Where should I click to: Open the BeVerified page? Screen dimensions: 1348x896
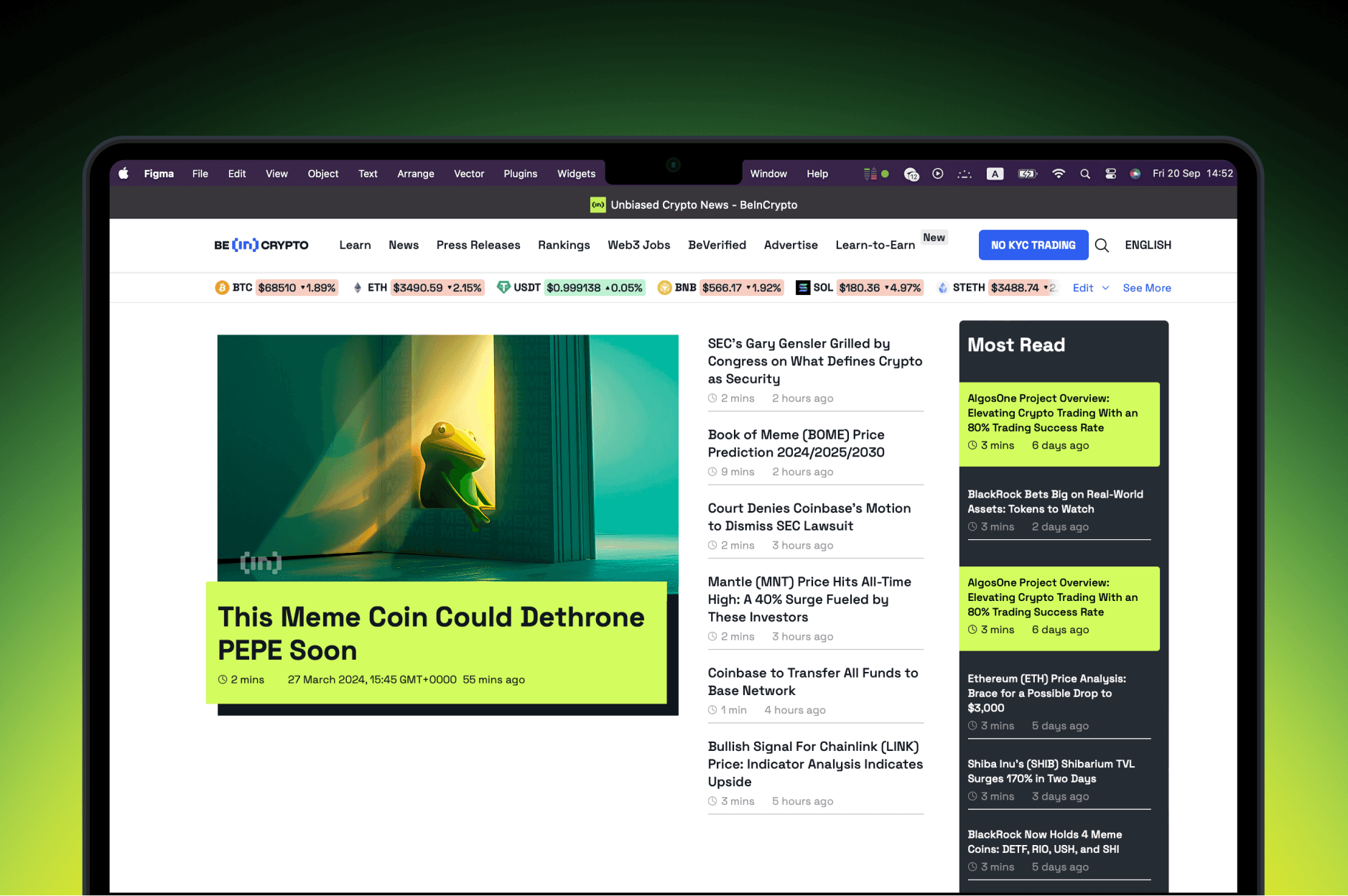pyautogui.click(x=717, y=245)
